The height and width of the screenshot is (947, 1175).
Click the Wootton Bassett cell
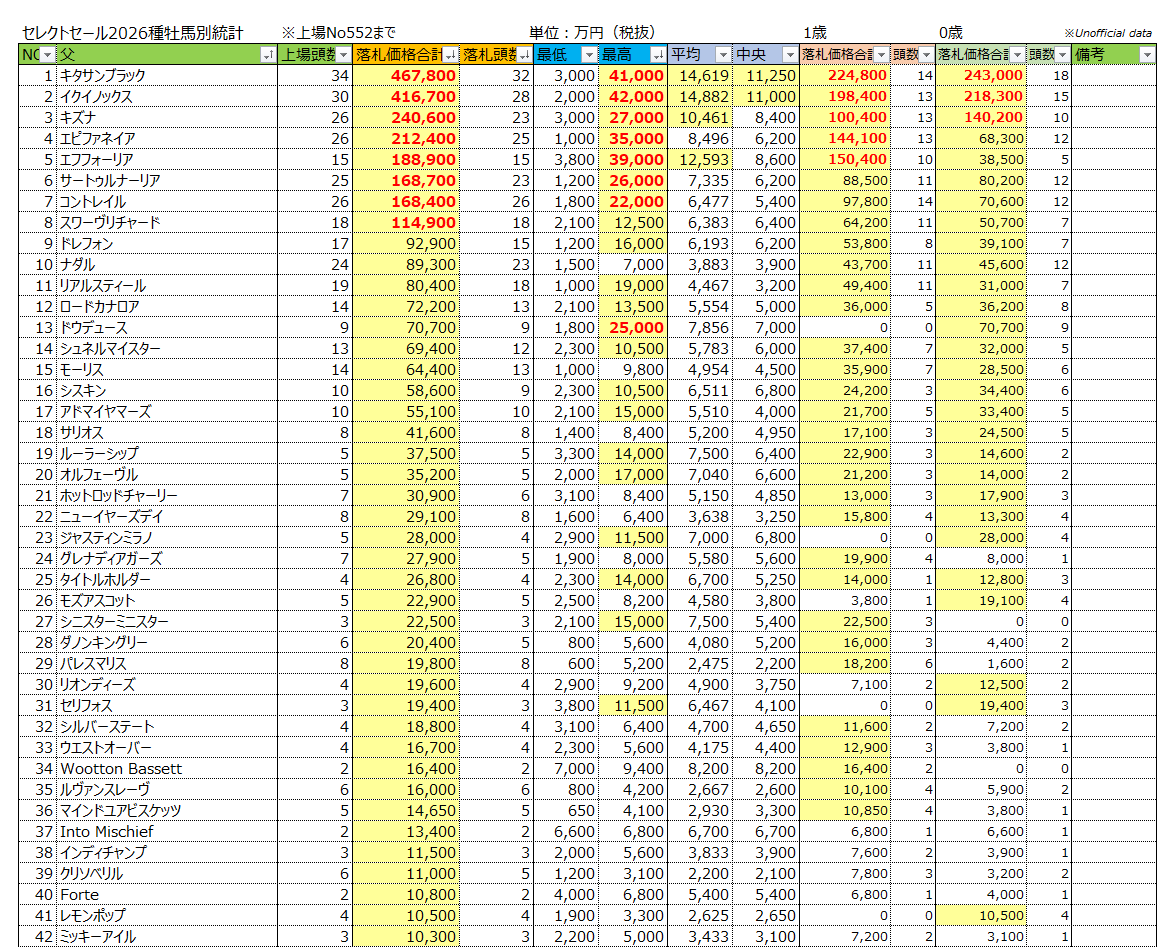167,769
